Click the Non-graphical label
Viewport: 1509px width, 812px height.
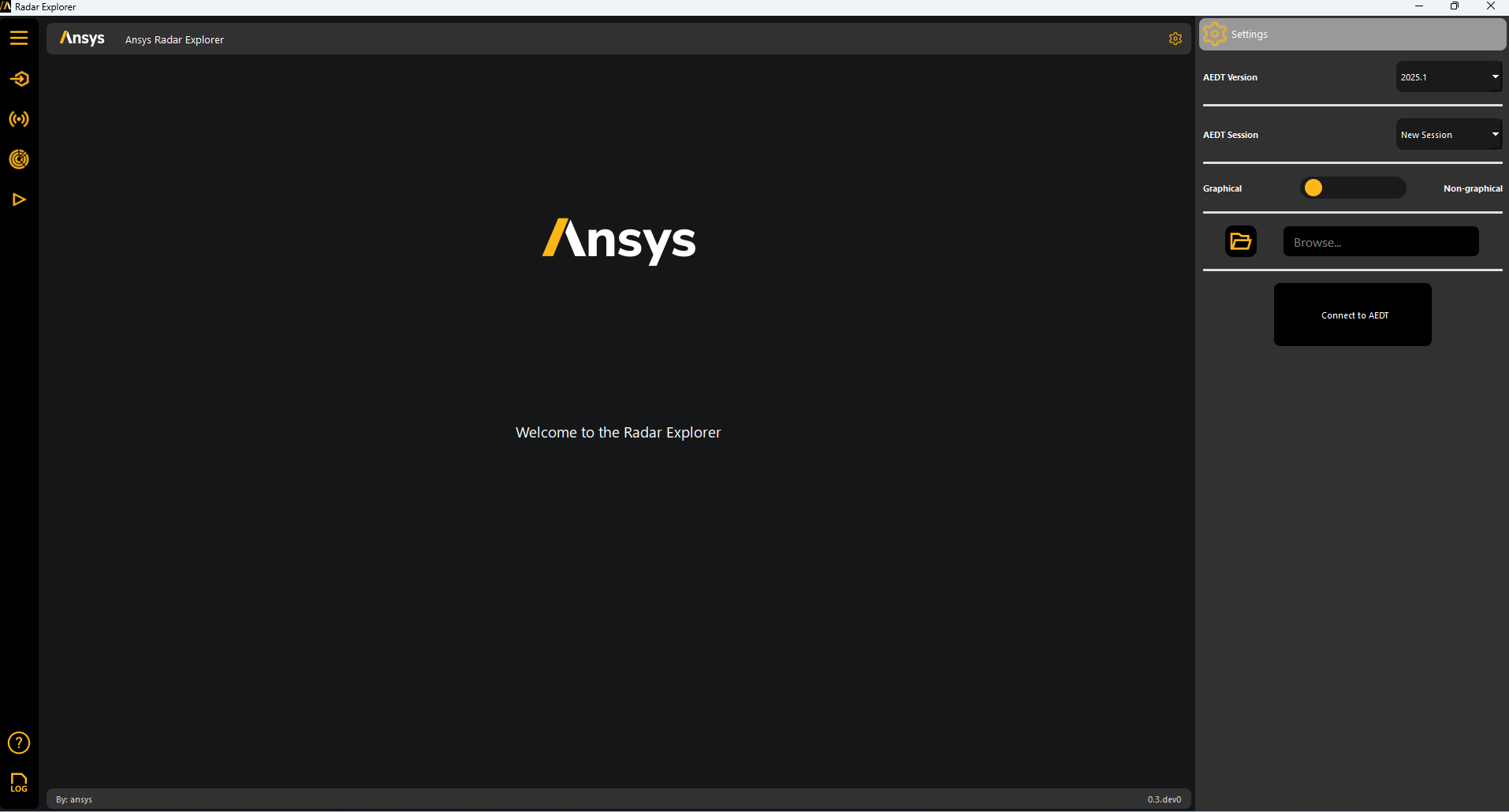(x=1472, y=188)
